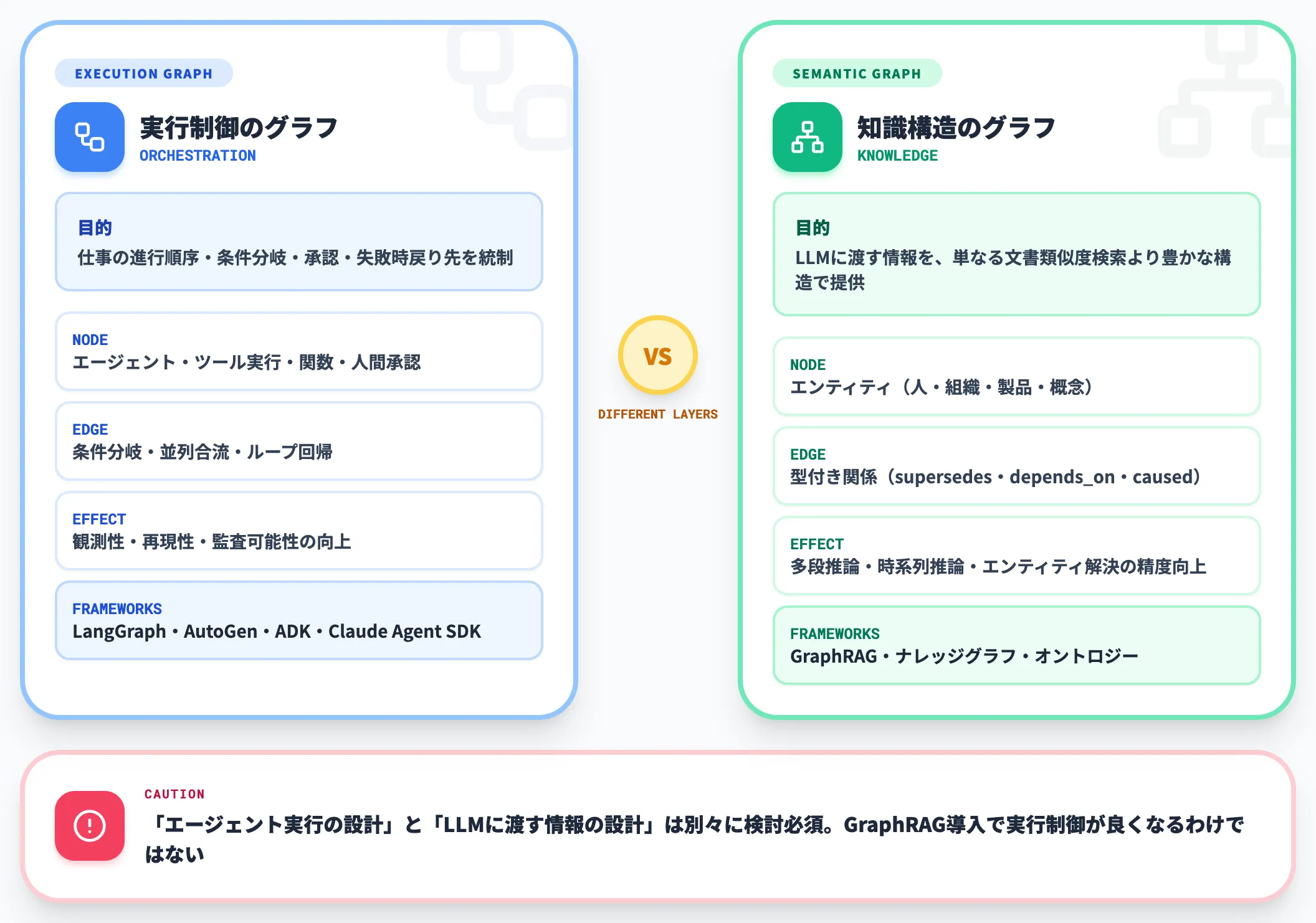Click the DIFFERENT LAYERS caption
This screenshot has height=923, width=1316.
point(658,414)
